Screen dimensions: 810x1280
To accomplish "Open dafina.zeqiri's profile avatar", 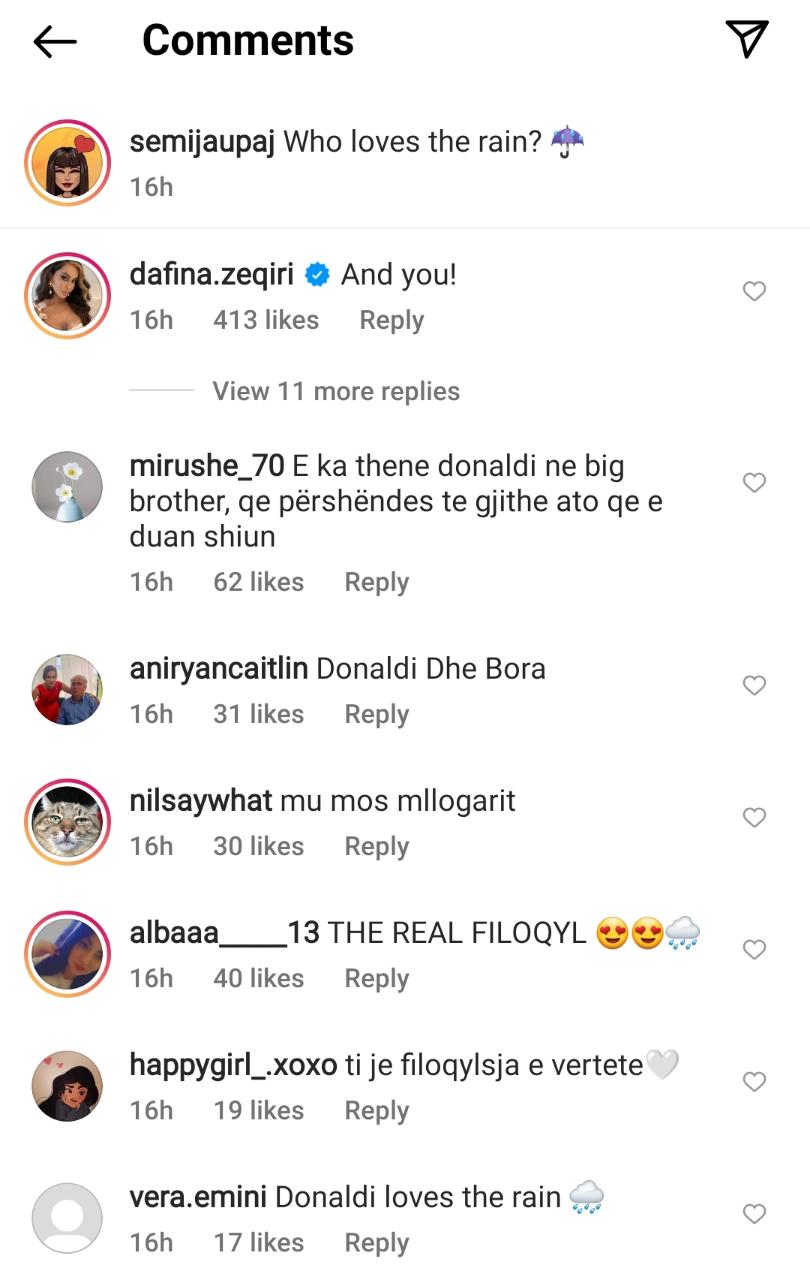I will pos(68,295).
